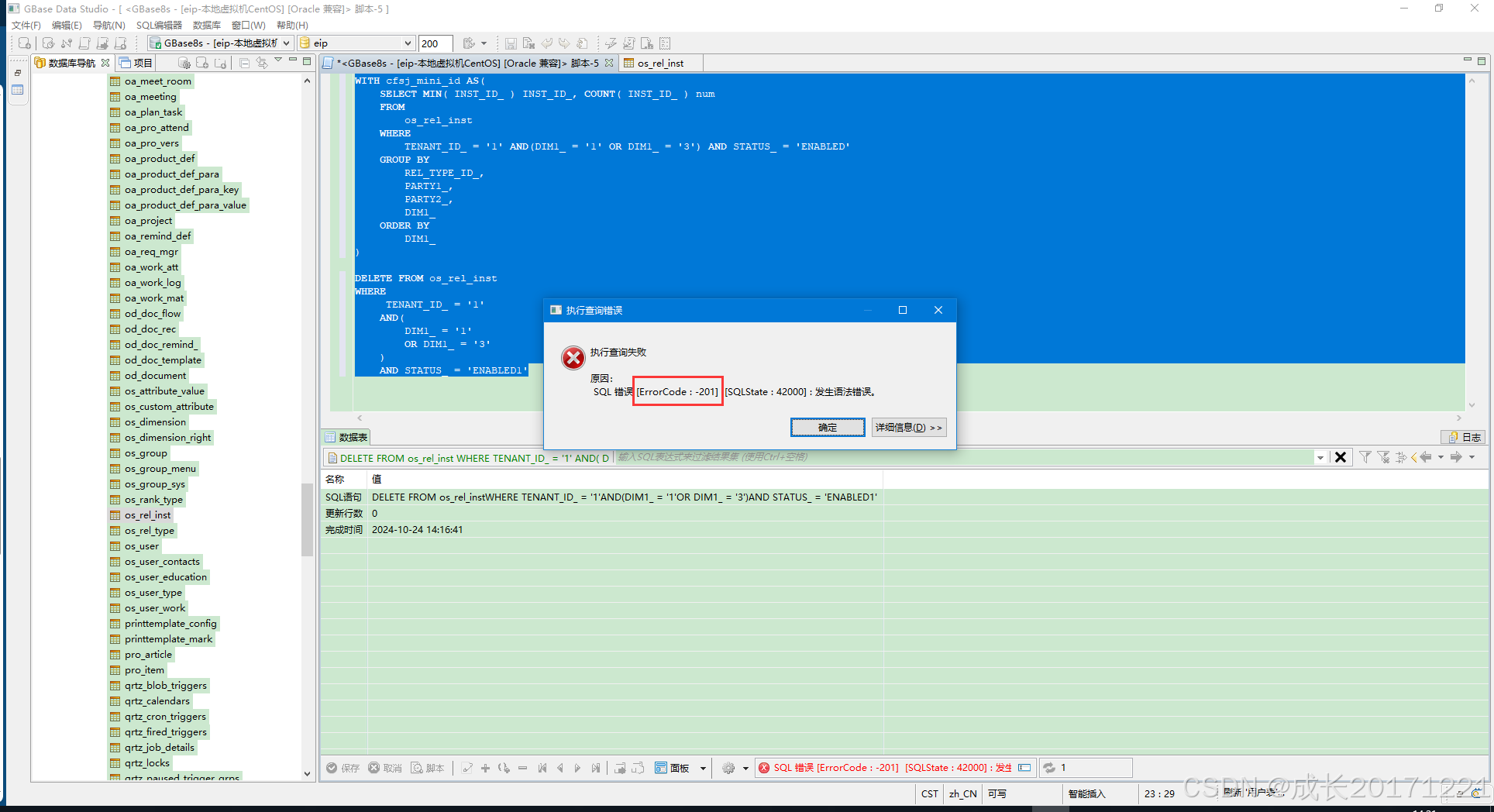Click the 确定 button in the error dialog
Viewport: 1494px width, 812px height.
tap(827, 427)
